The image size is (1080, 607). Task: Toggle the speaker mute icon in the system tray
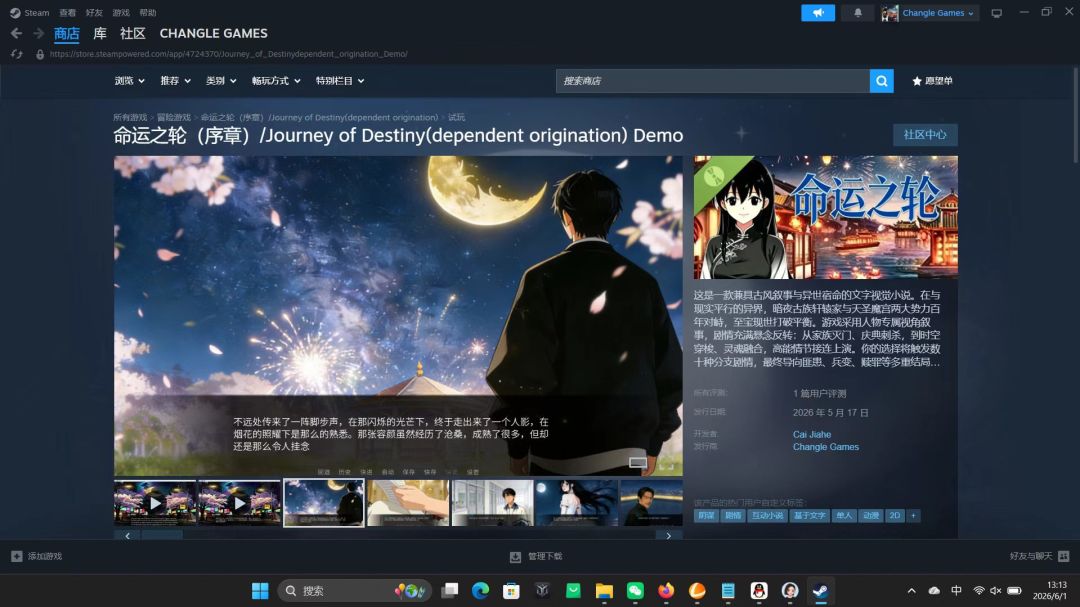tap(995, 590)
